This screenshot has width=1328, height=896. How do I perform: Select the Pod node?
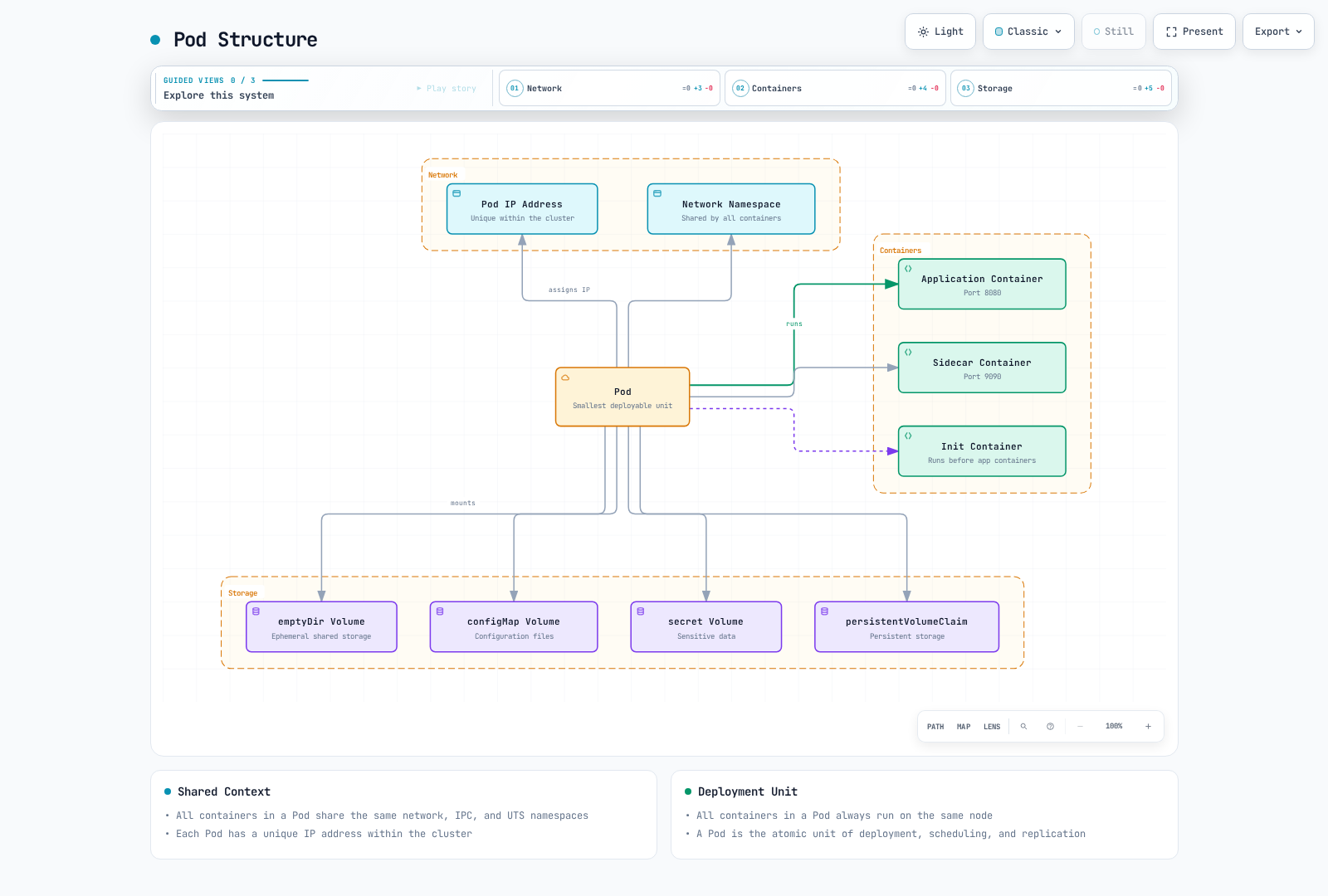pyautogui.click(x=622, y=397)
